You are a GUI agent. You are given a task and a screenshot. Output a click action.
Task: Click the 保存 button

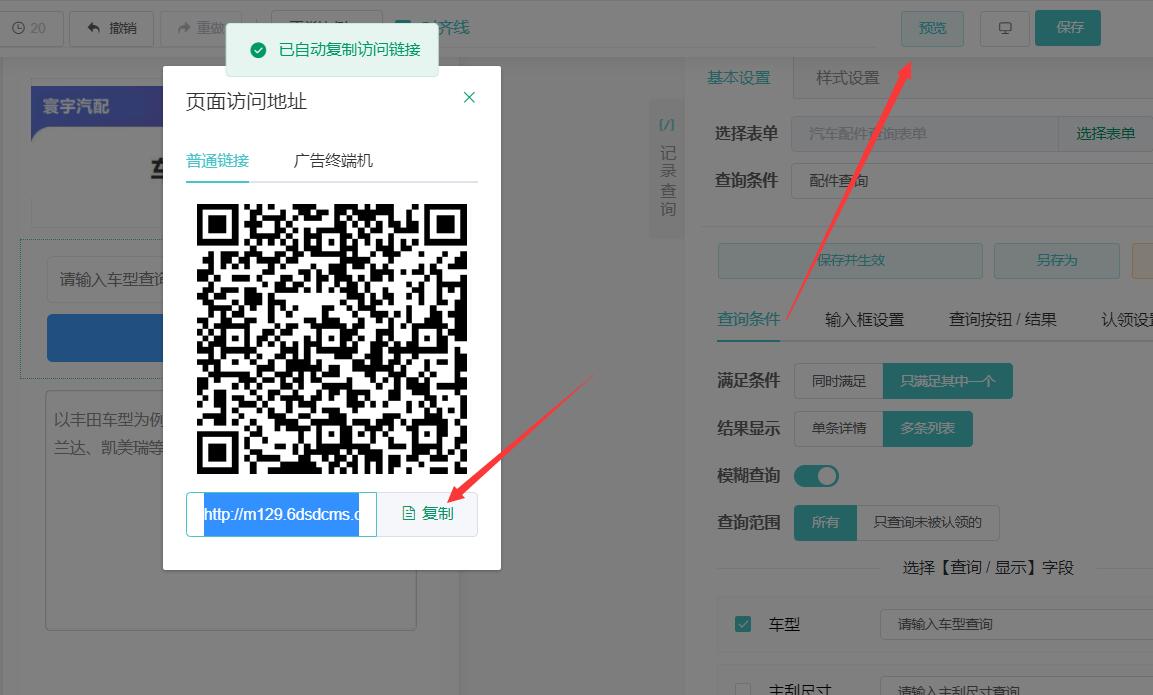click(x=1068, y=28)
